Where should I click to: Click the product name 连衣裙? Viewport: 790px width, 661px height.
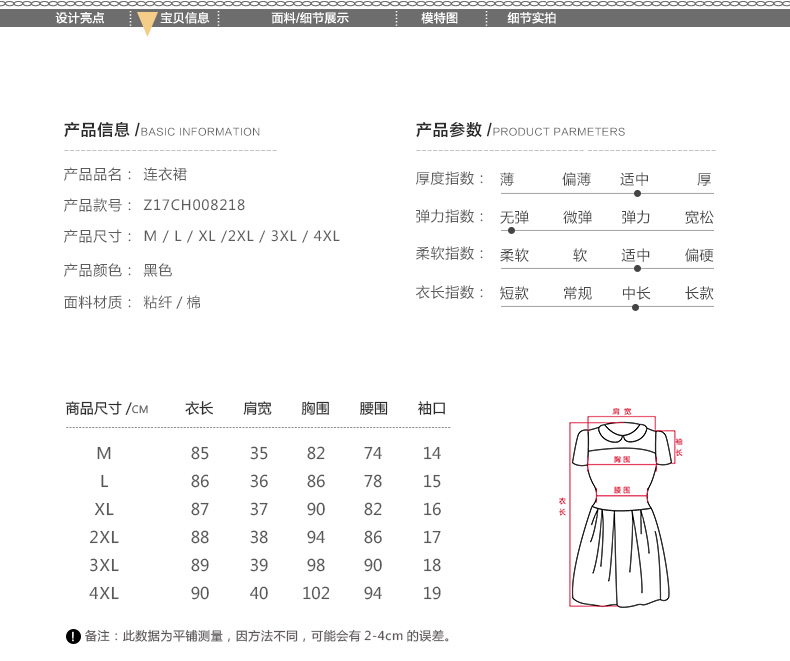click(165, 174)
